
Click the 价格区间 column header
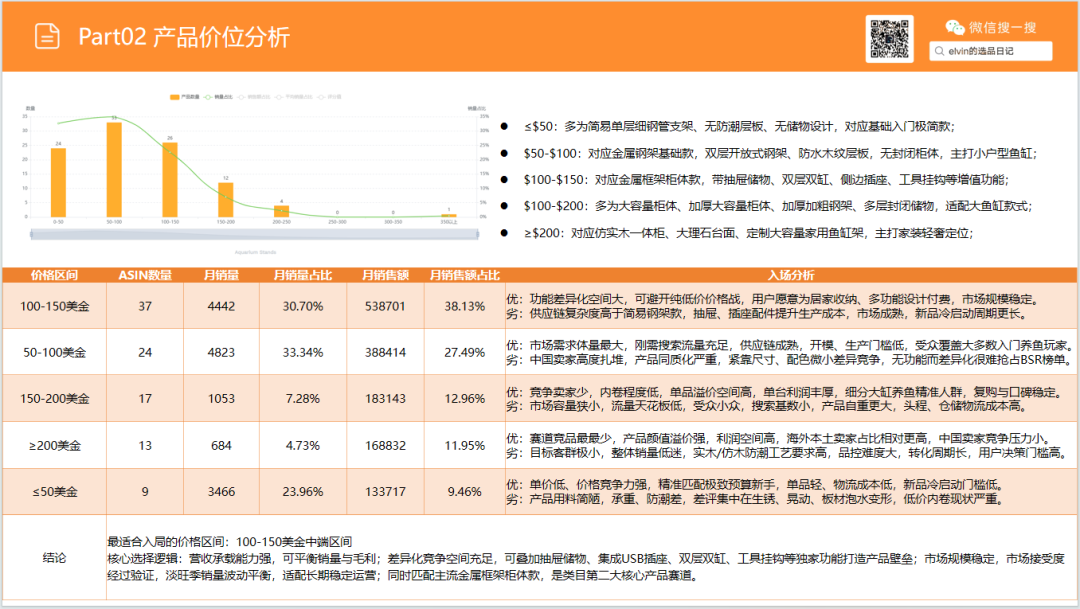tap(54, 275)
